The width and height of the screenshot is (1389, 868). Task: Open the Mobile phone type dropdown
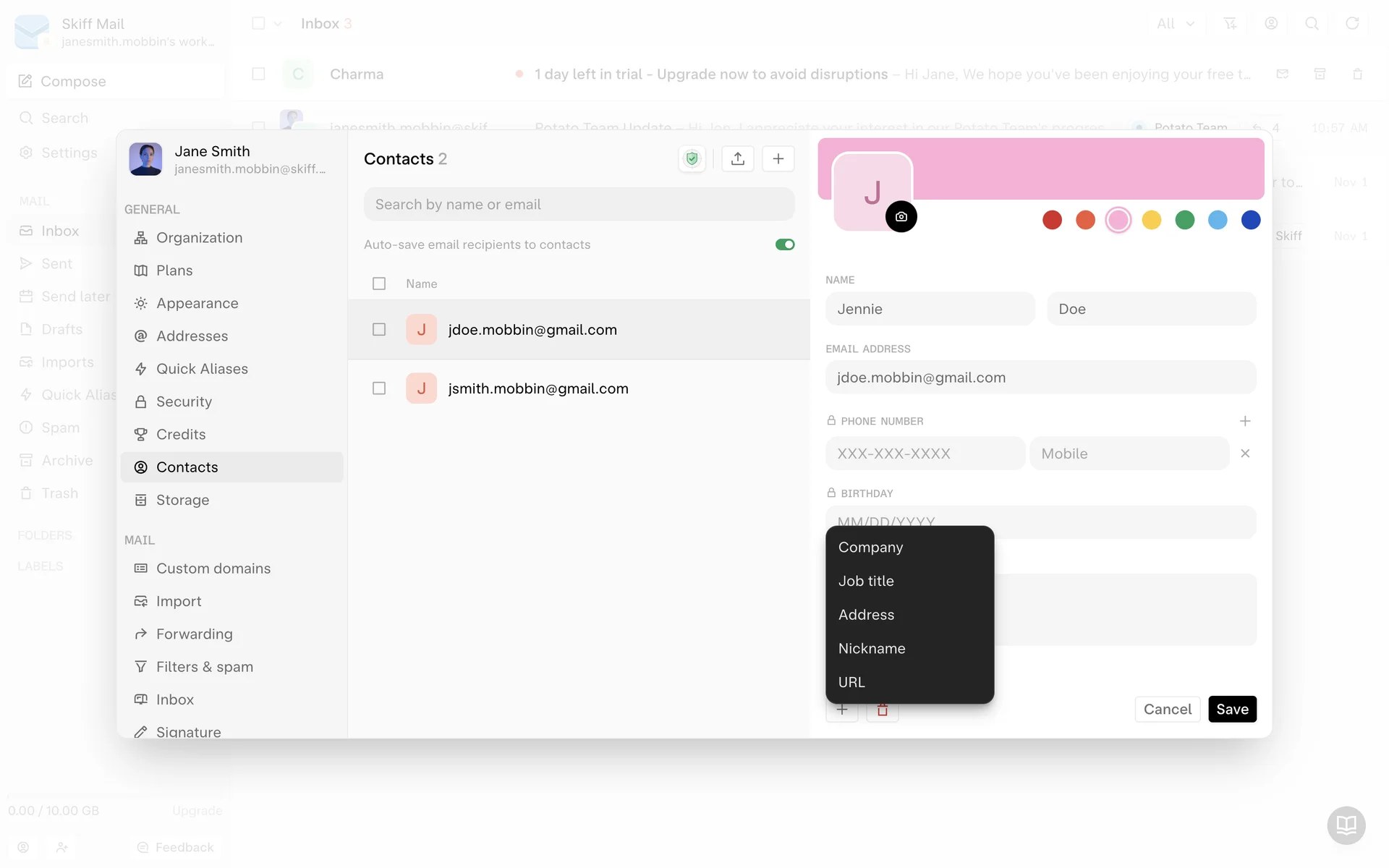click(1129, 454)
